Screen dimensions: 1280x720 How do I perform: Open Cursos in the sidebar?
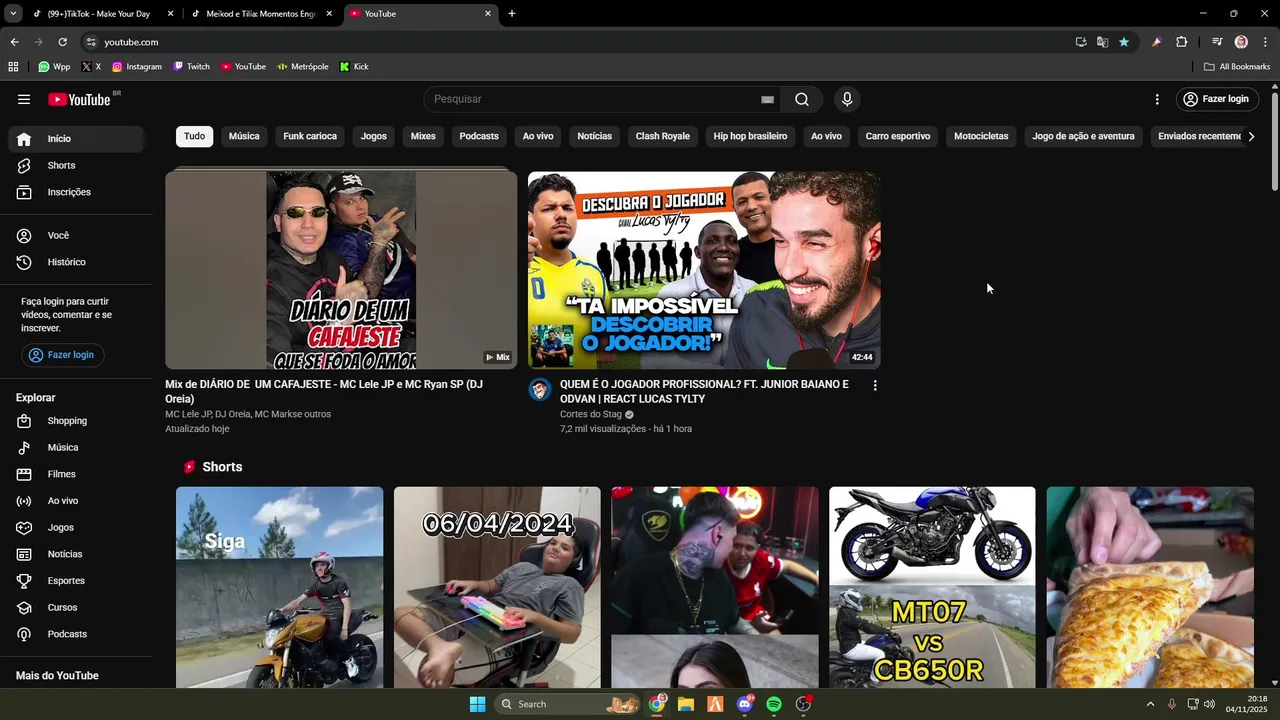76,607
